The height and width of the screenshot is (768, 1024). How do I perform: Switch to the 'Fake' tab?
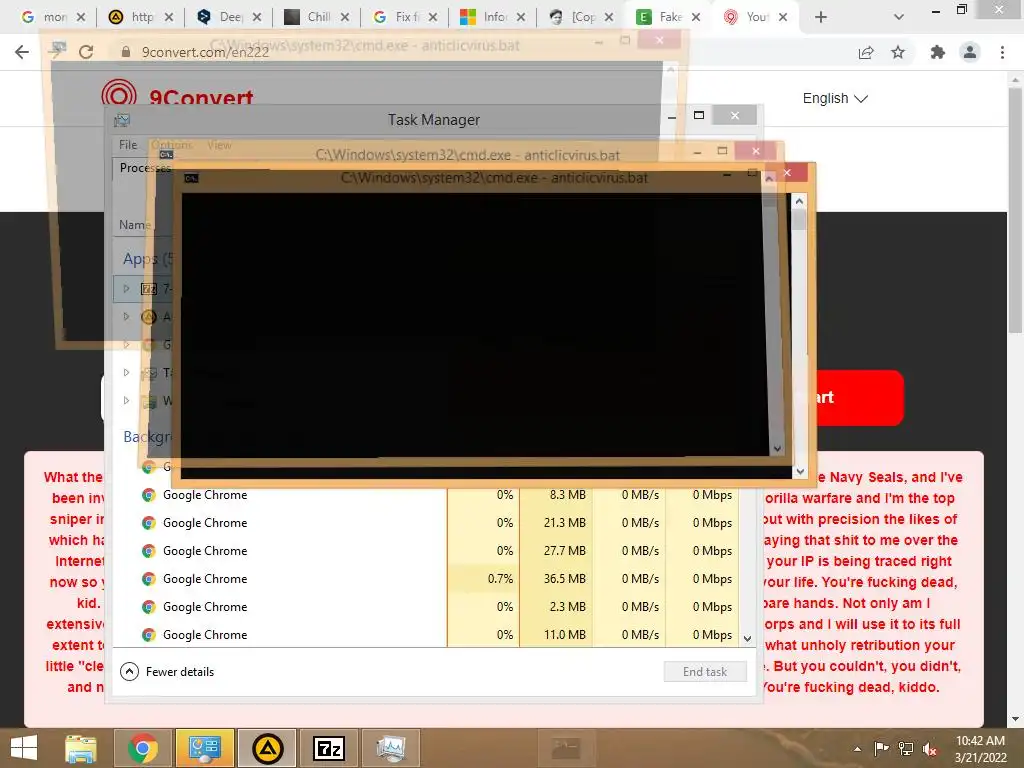[669, 17]
